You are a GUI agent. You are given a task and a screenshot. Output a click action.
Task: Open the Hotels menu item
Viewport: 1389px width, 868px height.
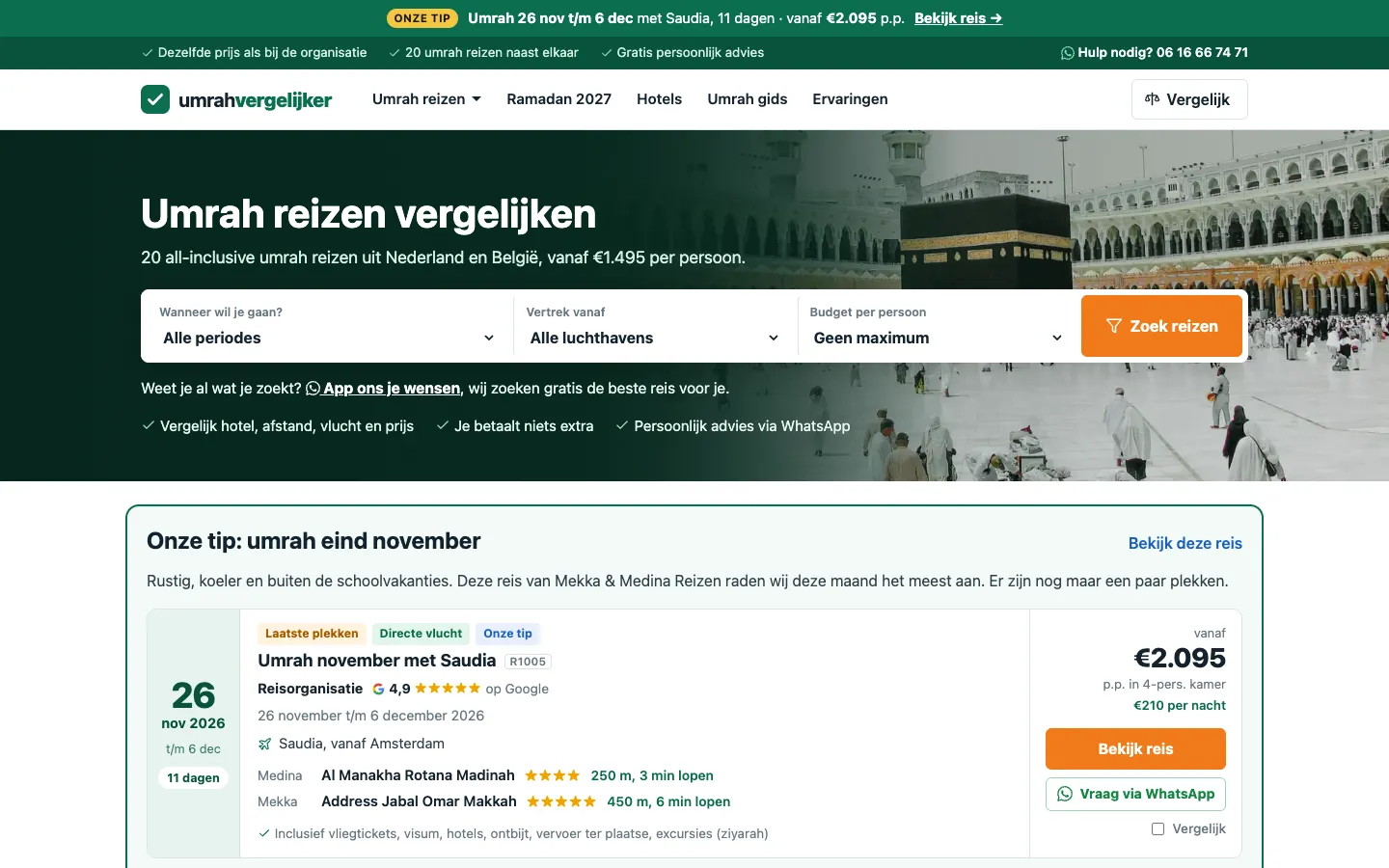point(659,99)
